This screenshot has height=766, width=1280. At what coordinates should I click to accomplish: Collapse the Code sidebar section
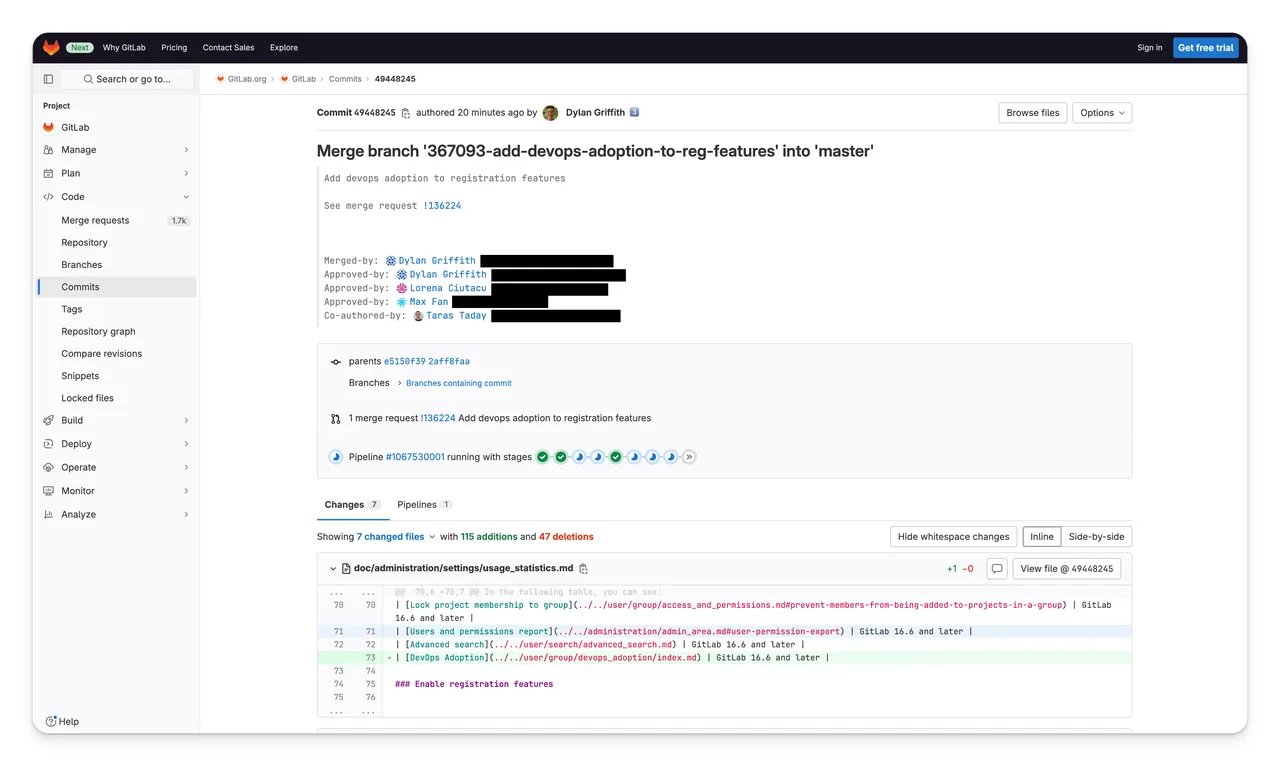click(186, 197)
